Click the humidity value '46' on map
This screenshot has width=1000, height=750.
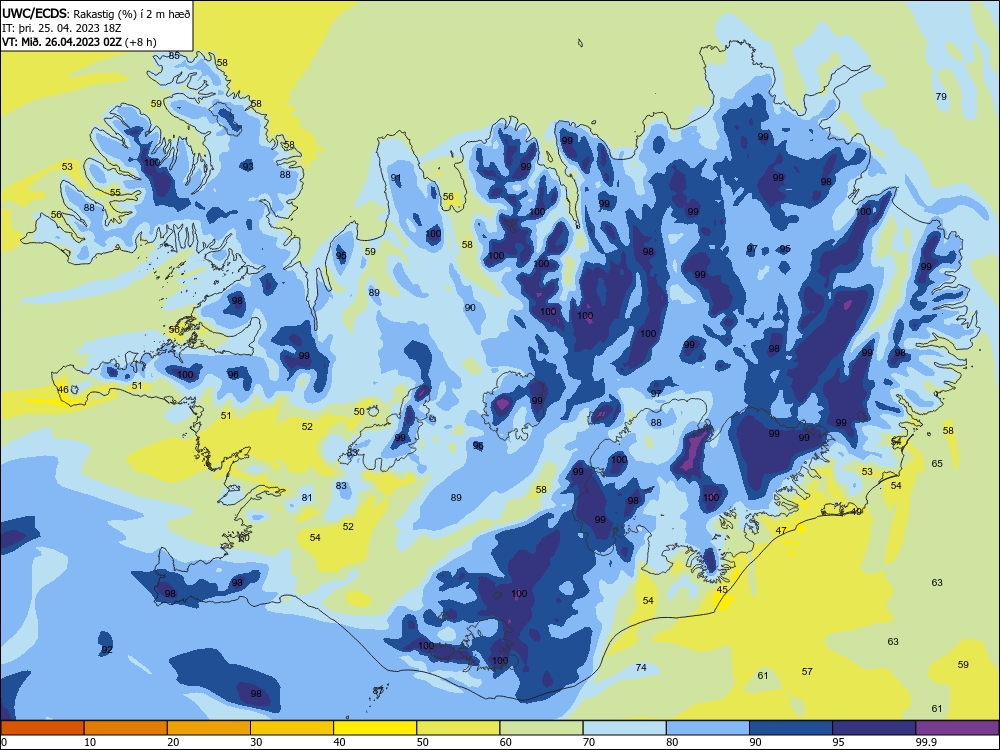63,389
